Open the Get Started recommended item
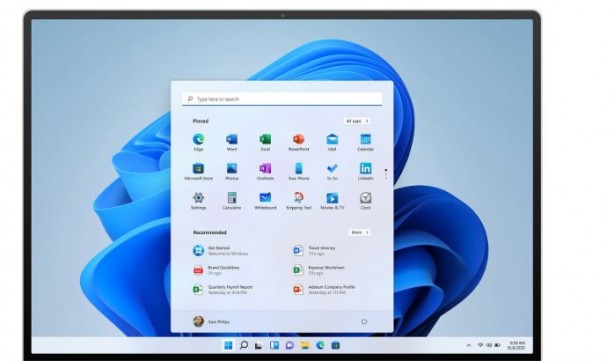 point(220,251)
